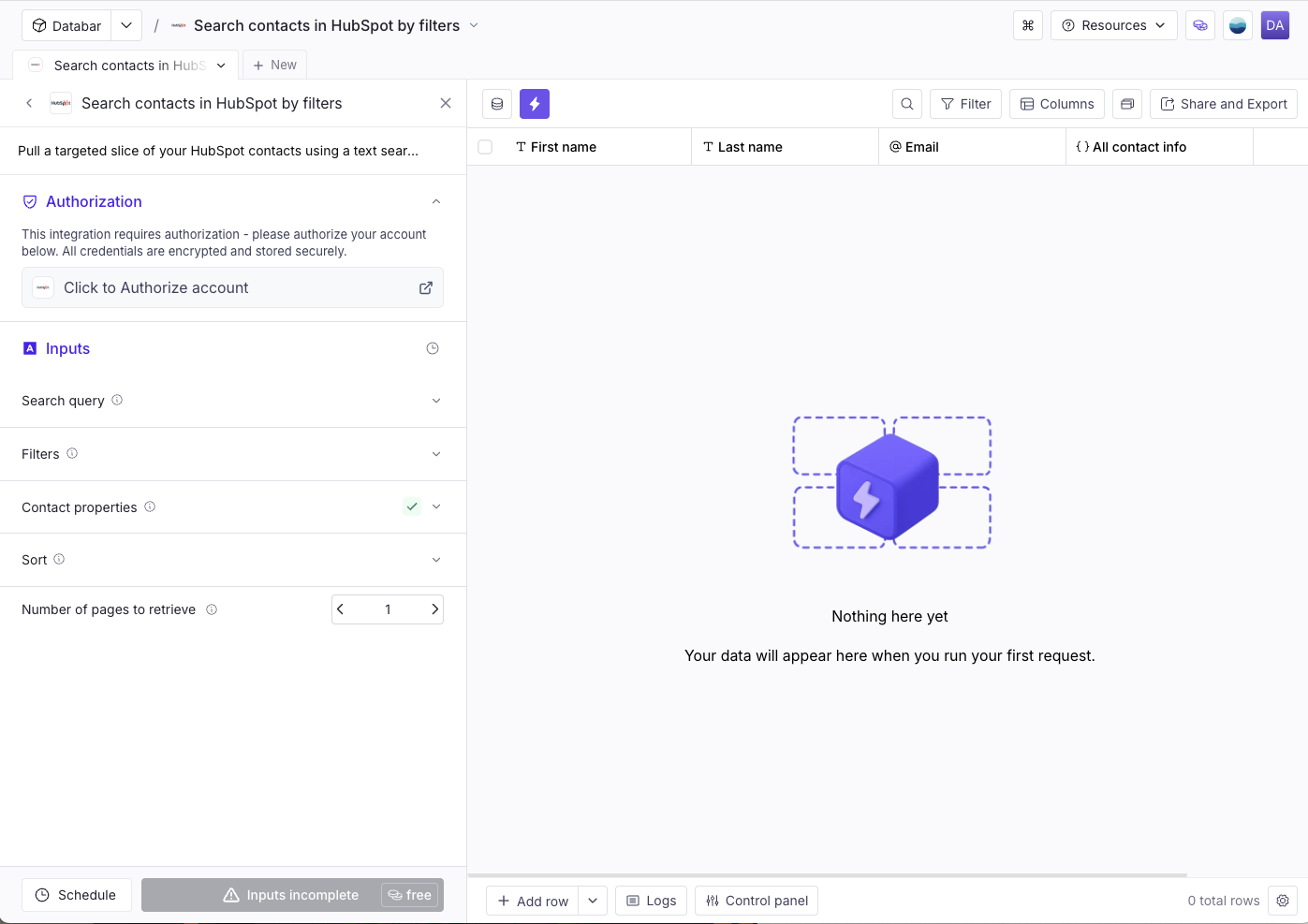Screen dimensions: 1308x924
Task: Select the Search contacts in HubSpot tab
Action: tap(126, 65)
